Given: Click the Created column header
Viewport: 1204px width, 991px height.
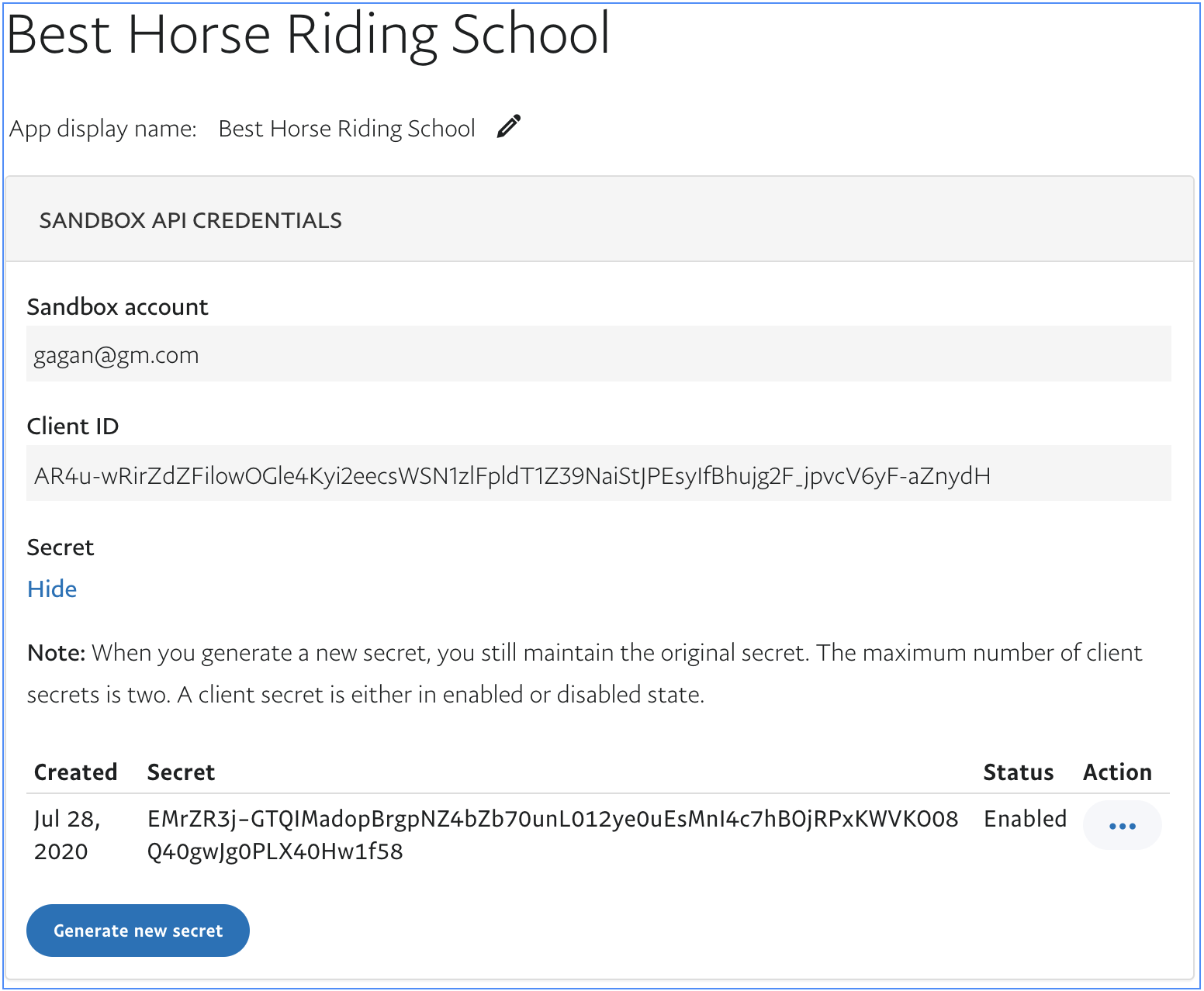Looking at the screenshot, I should (76, 772).
